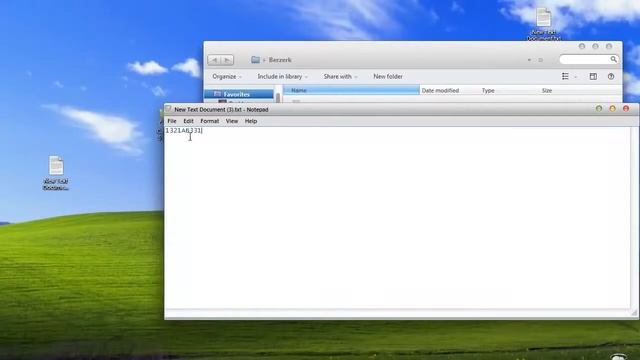Sort by the Name column header
640x360 pixels.
(x=351, y=90)
